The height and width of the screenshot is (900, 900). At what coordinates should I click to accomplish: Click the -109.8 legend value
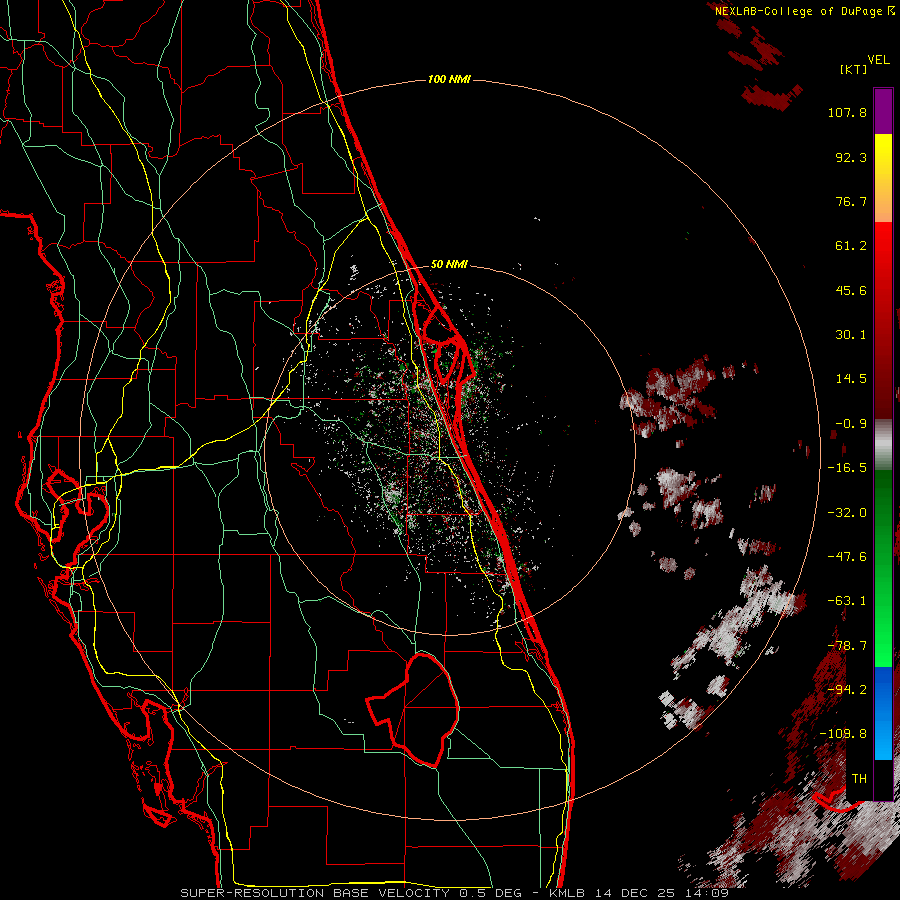pyautogui.click(x=844, y=734)
